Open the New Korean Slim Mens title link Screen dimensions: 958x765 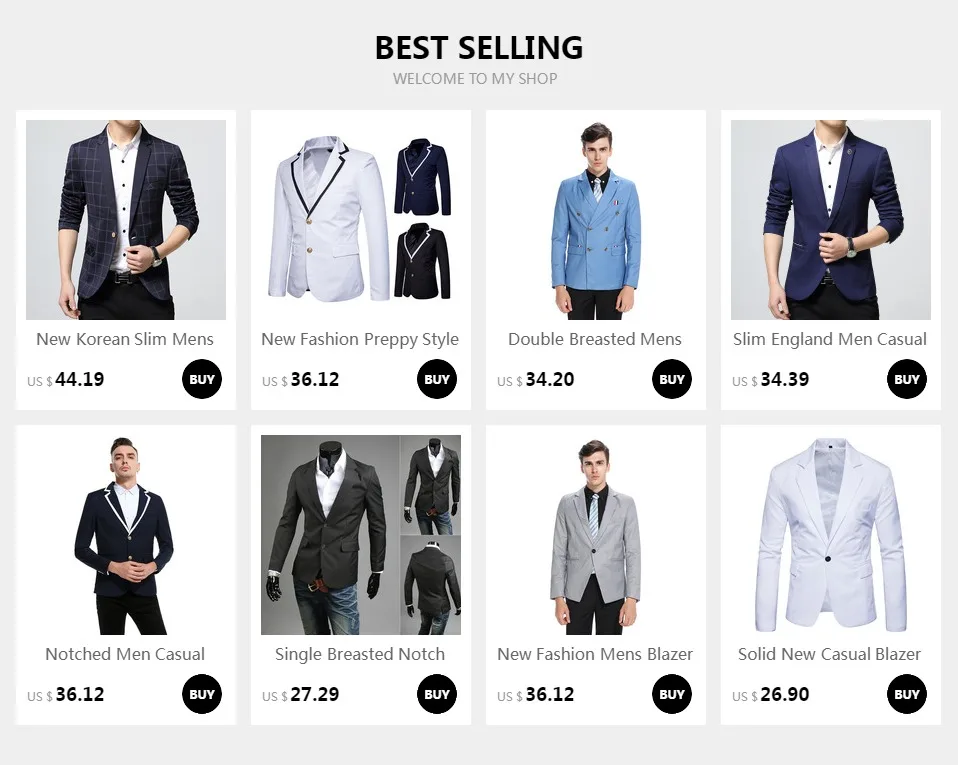125,339
